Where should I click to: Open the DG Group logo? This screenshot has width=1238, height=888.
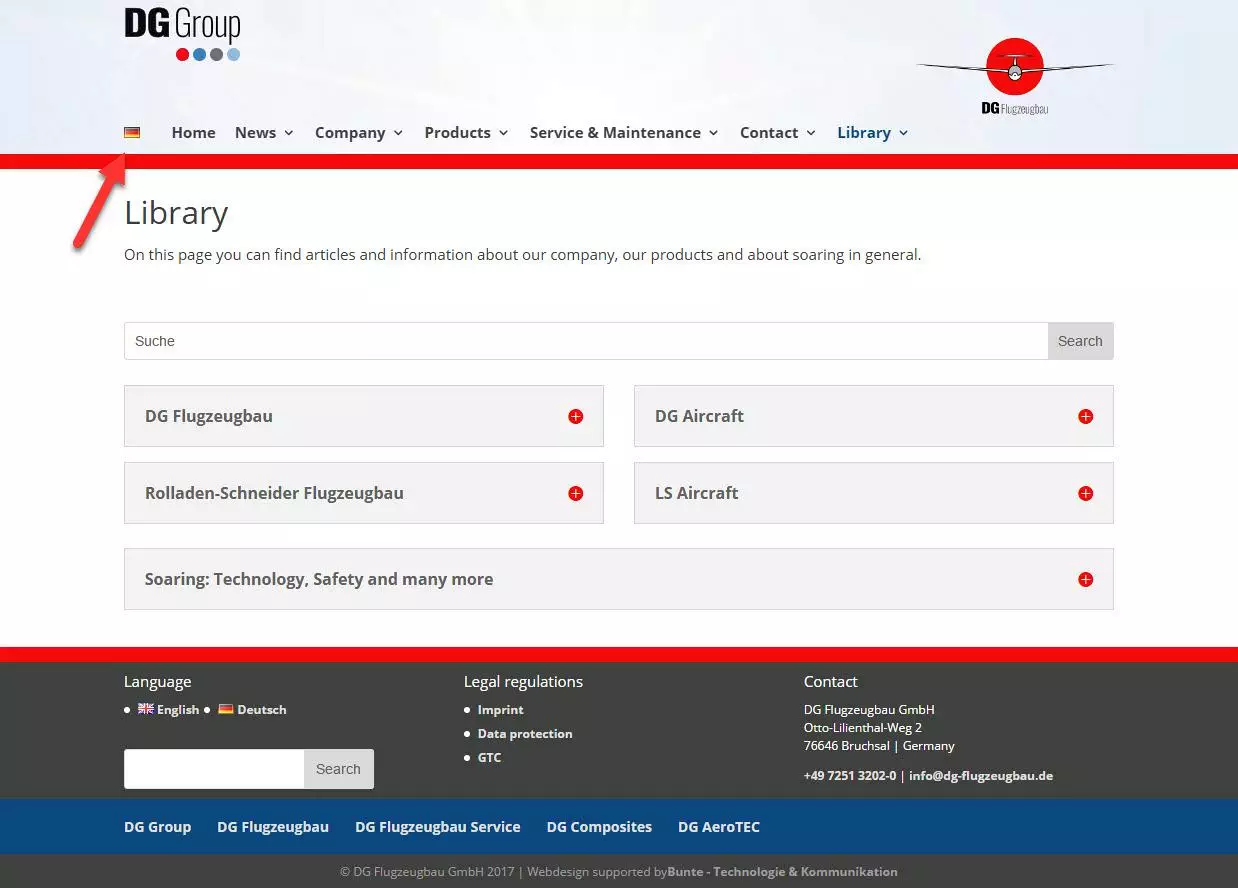coord(182,34)
